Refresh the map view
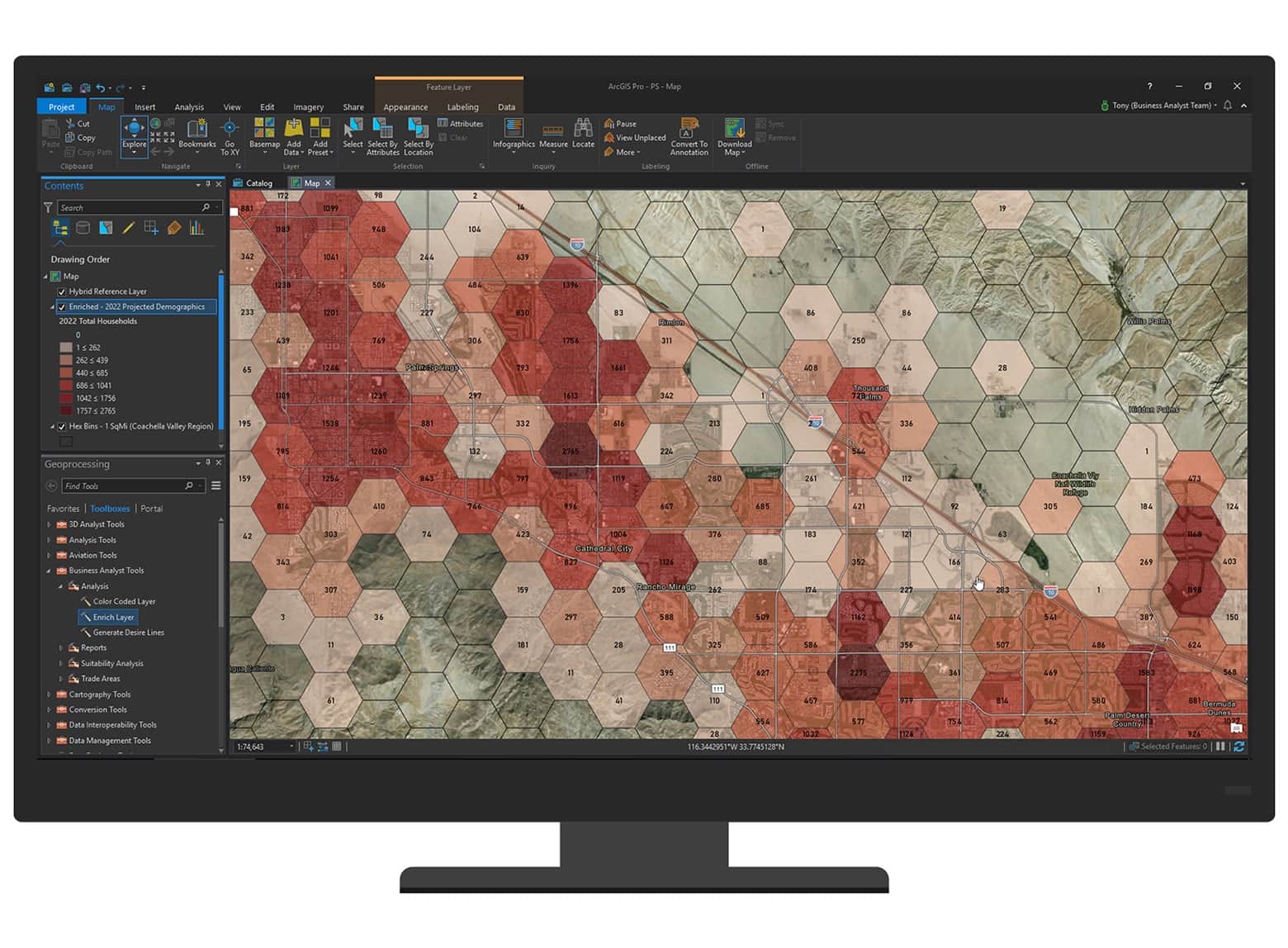Image resolution: width=1288 pixels, height=948 pixels. tap(1238, 747)
